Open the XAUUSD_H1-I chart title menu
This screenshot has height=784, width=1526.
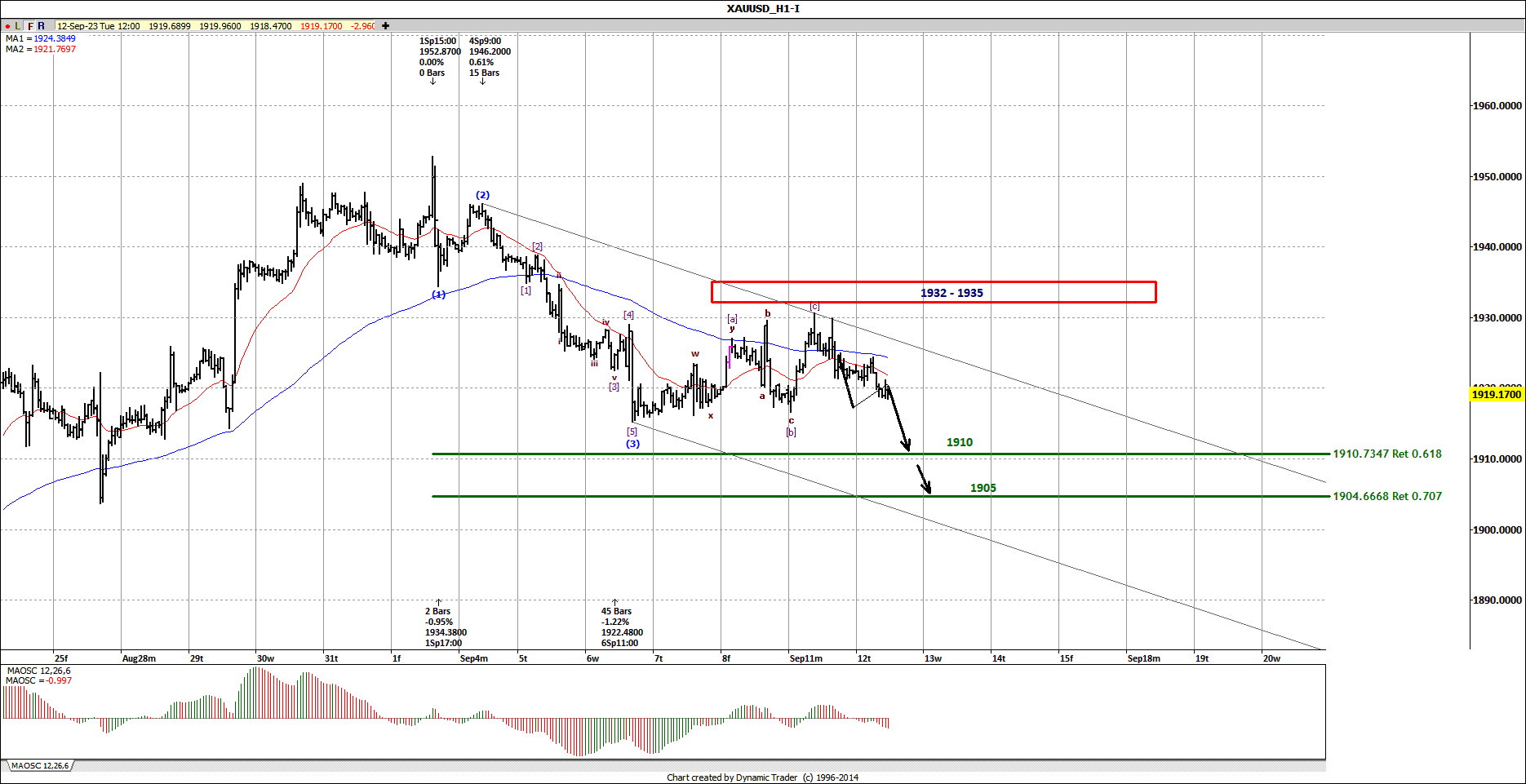(x=761, y=9)
